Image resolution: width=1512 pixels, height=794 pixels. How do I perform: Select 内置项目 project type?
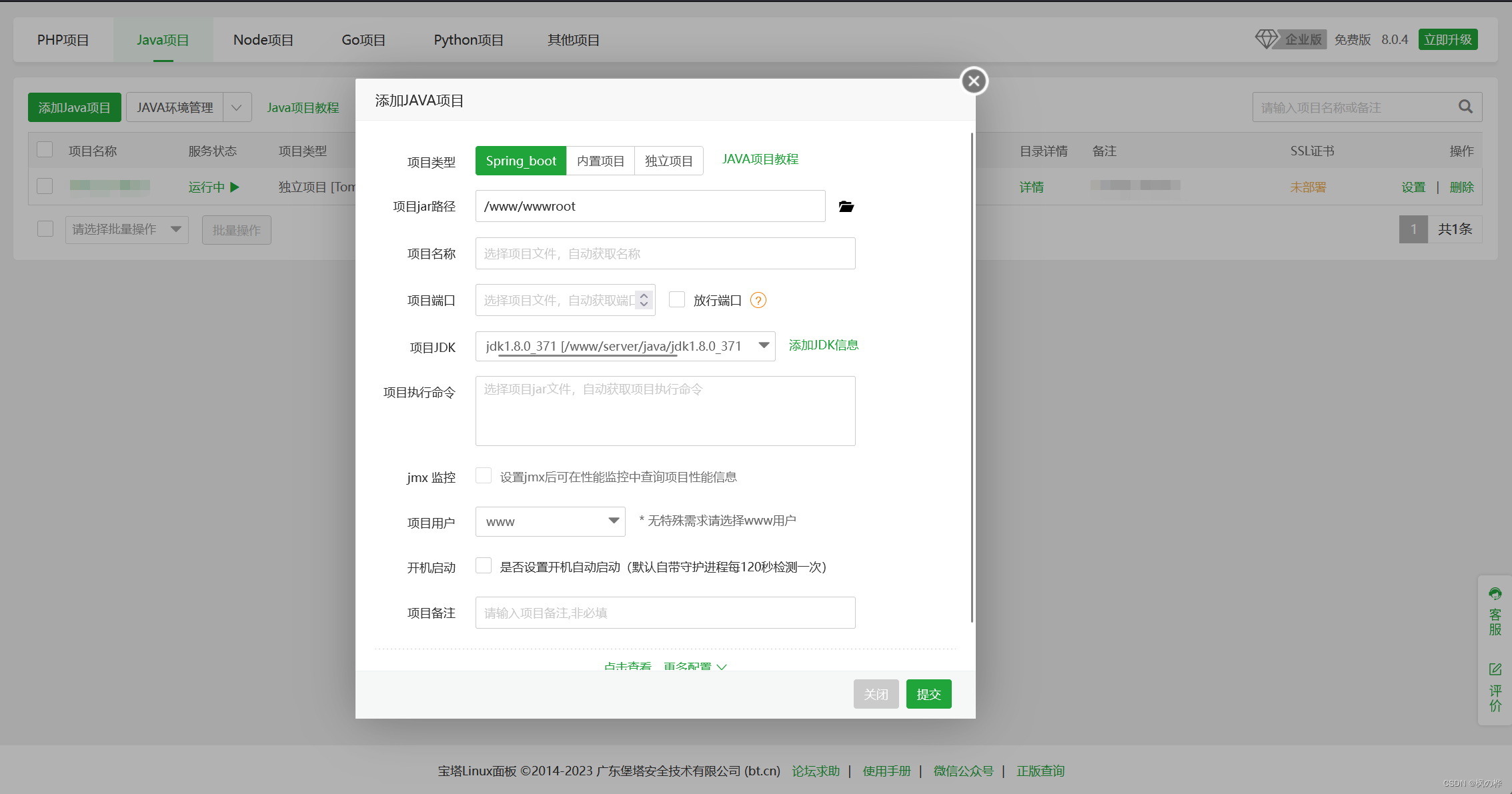600,161
